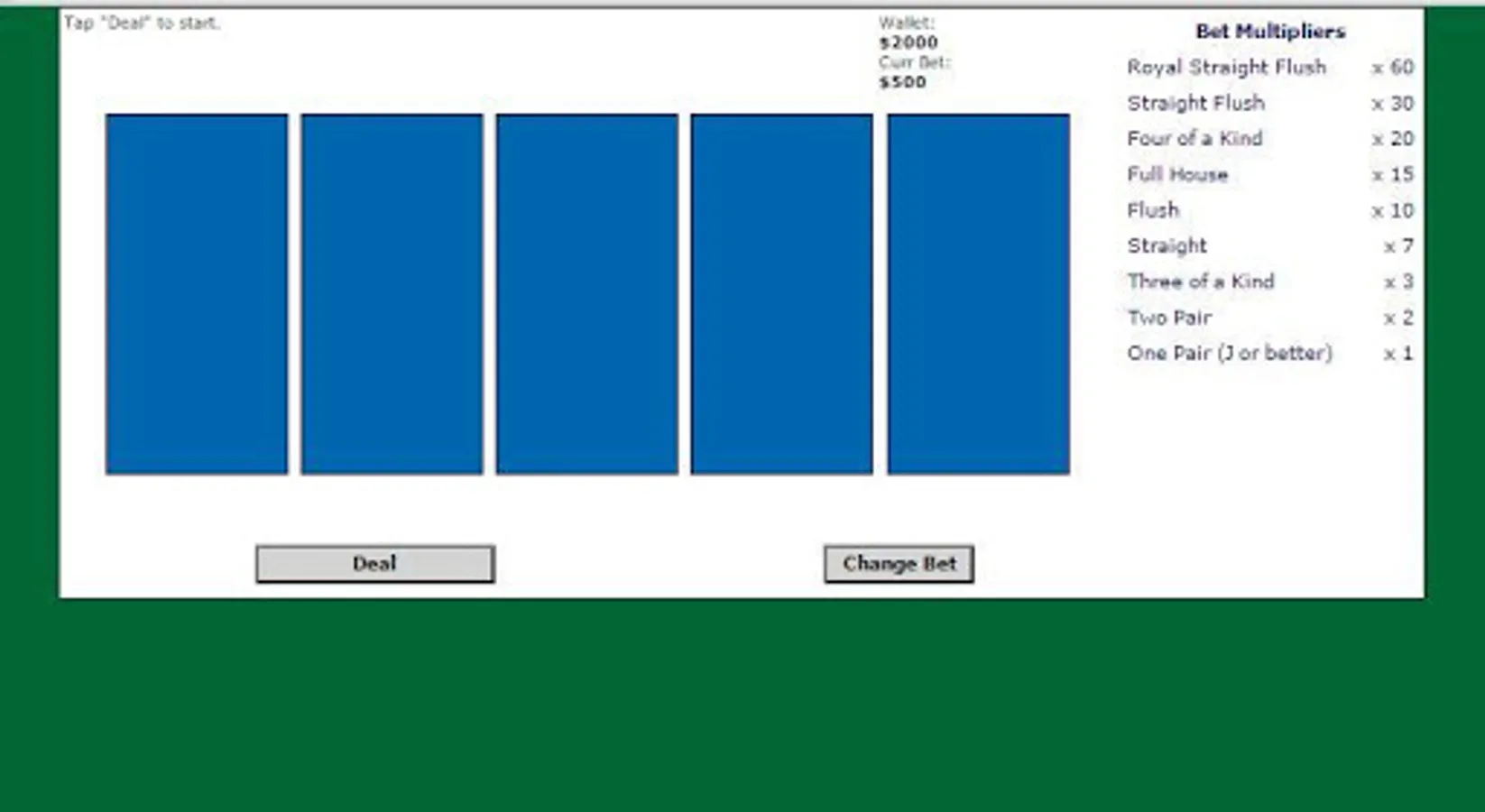Select the first face-down card
Image resolution: width=1485 pixels, height=812 pixels.
197,292
